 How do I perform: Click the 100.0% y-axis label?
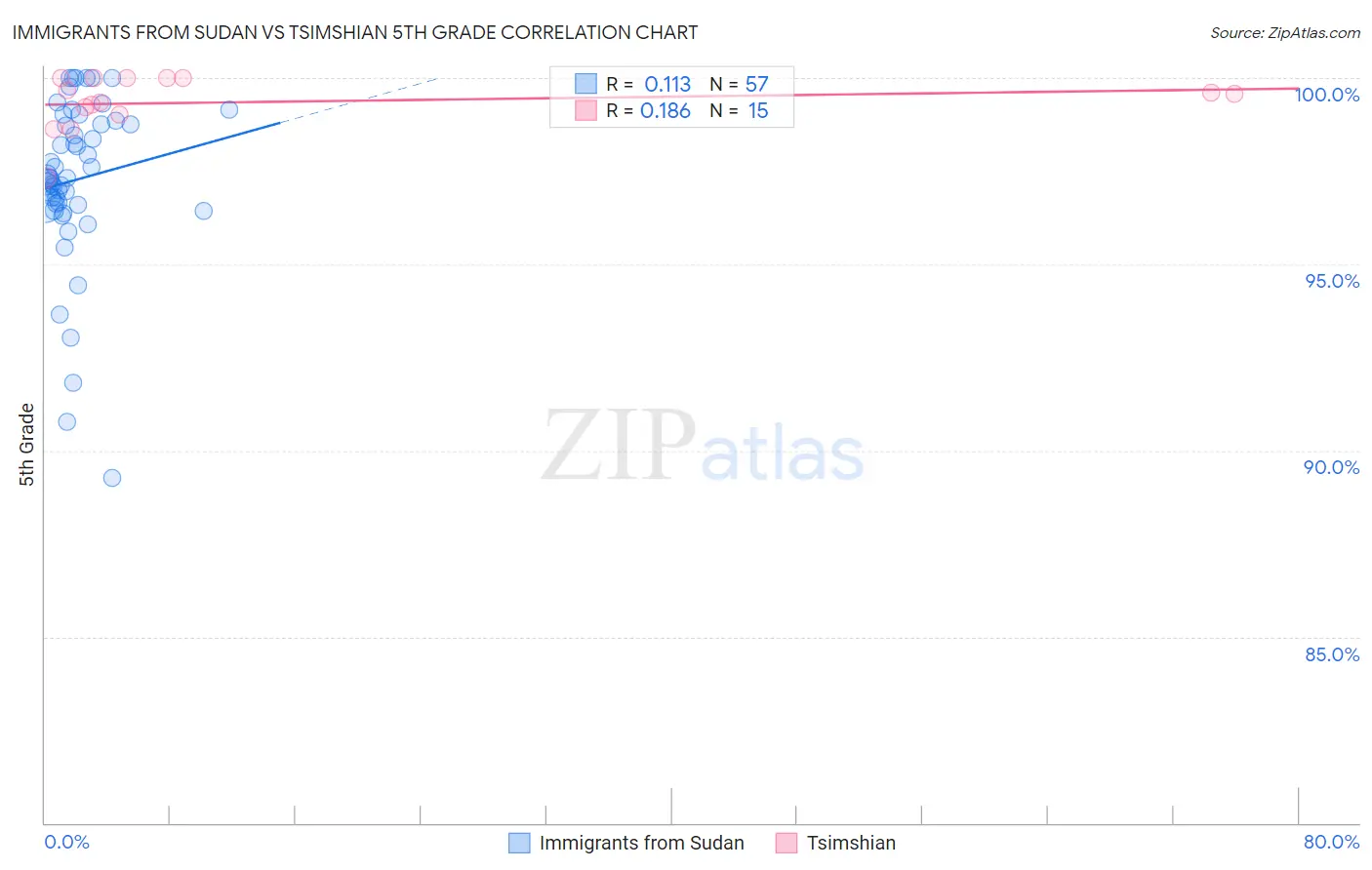coord(1327,95)
